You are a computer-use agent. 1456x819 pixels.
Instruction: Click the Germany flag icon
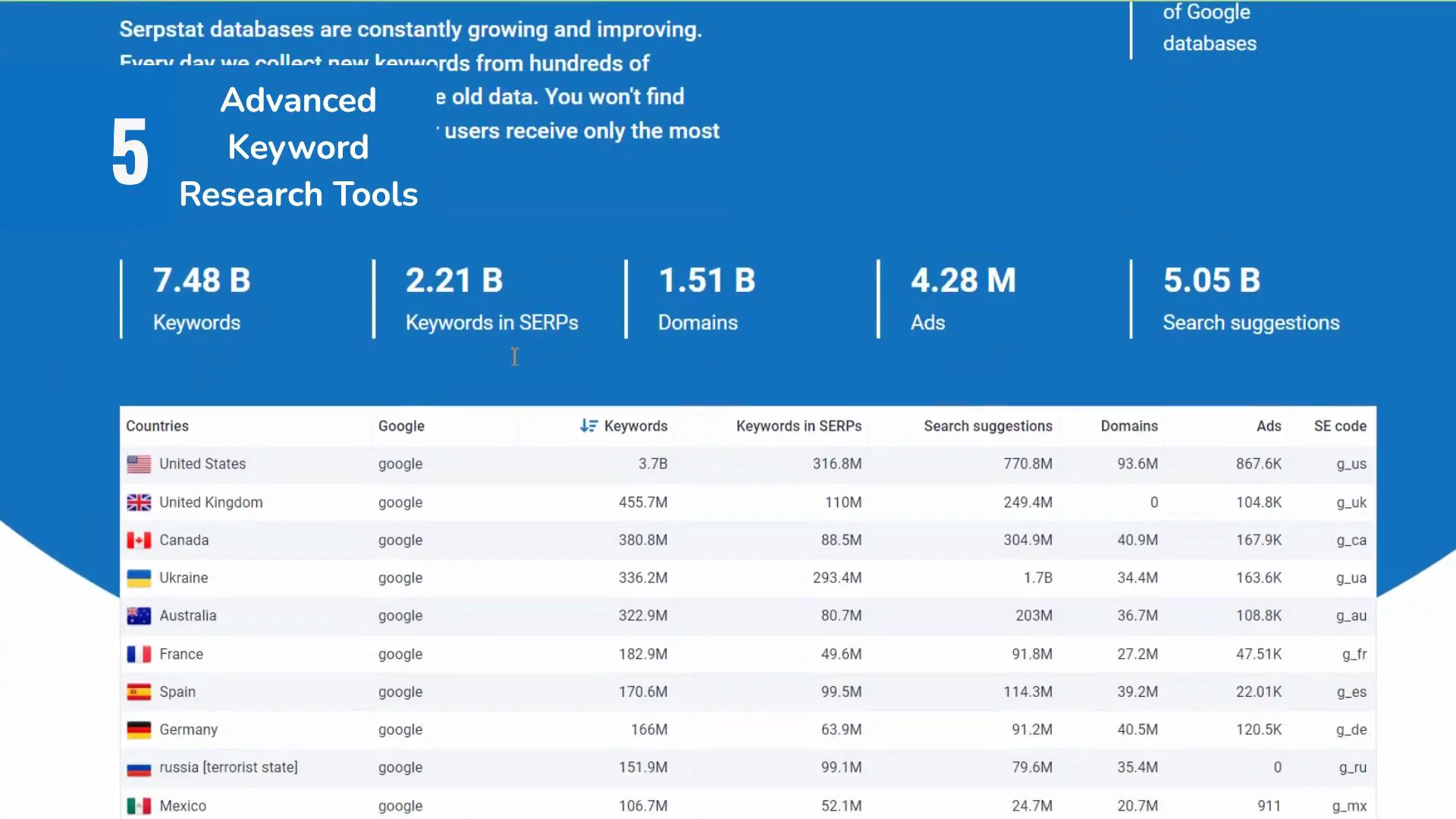pos(139,730)
